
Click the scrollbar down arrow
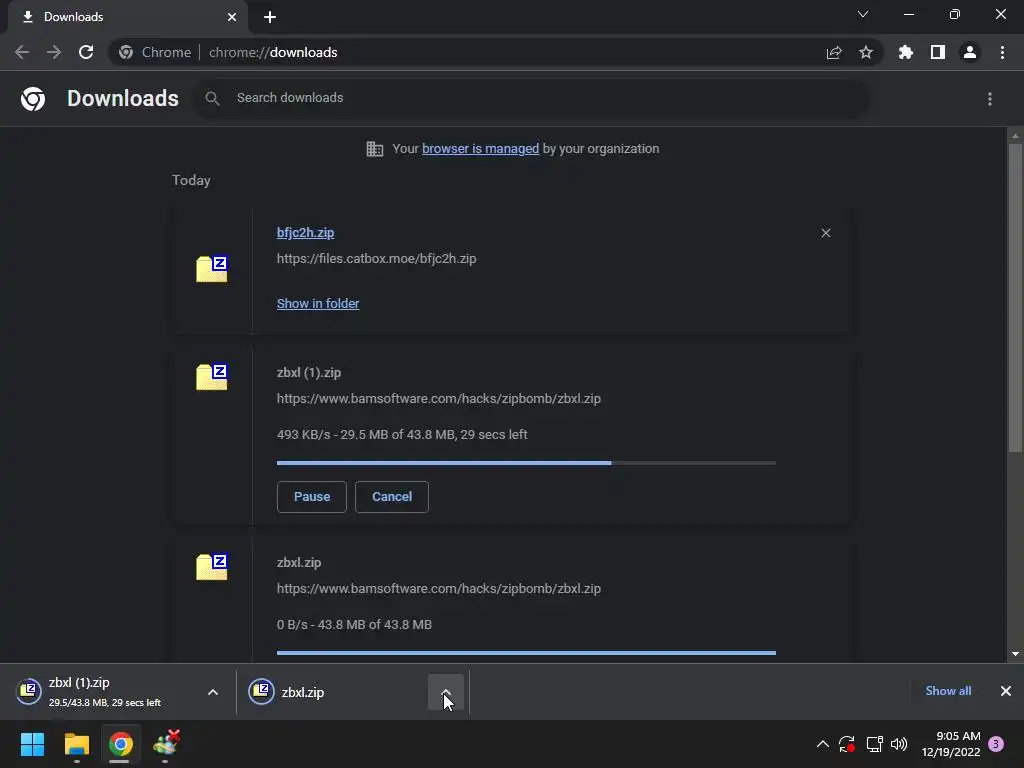(1015, 654)
